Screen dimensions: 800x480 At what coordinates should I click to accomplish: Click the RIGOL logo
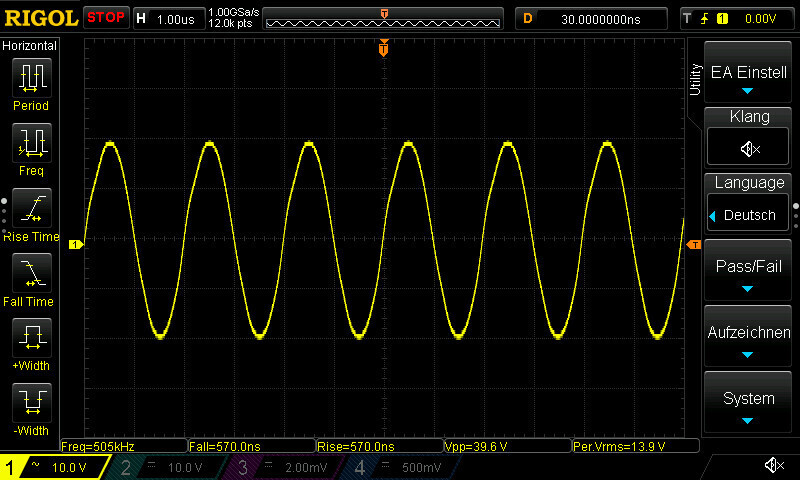[41, 19]
